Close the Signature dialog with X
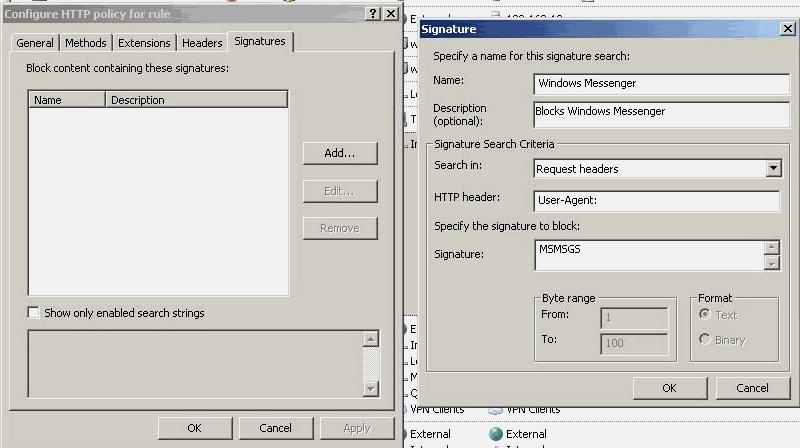The image size is (800, 448). (786, 29)
